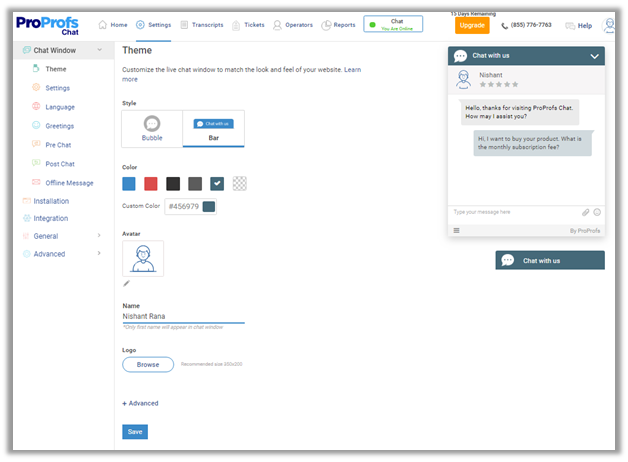Screen dimensions: 628x462
Task: Select the Bar style option
Action: [x=213, y=129]
